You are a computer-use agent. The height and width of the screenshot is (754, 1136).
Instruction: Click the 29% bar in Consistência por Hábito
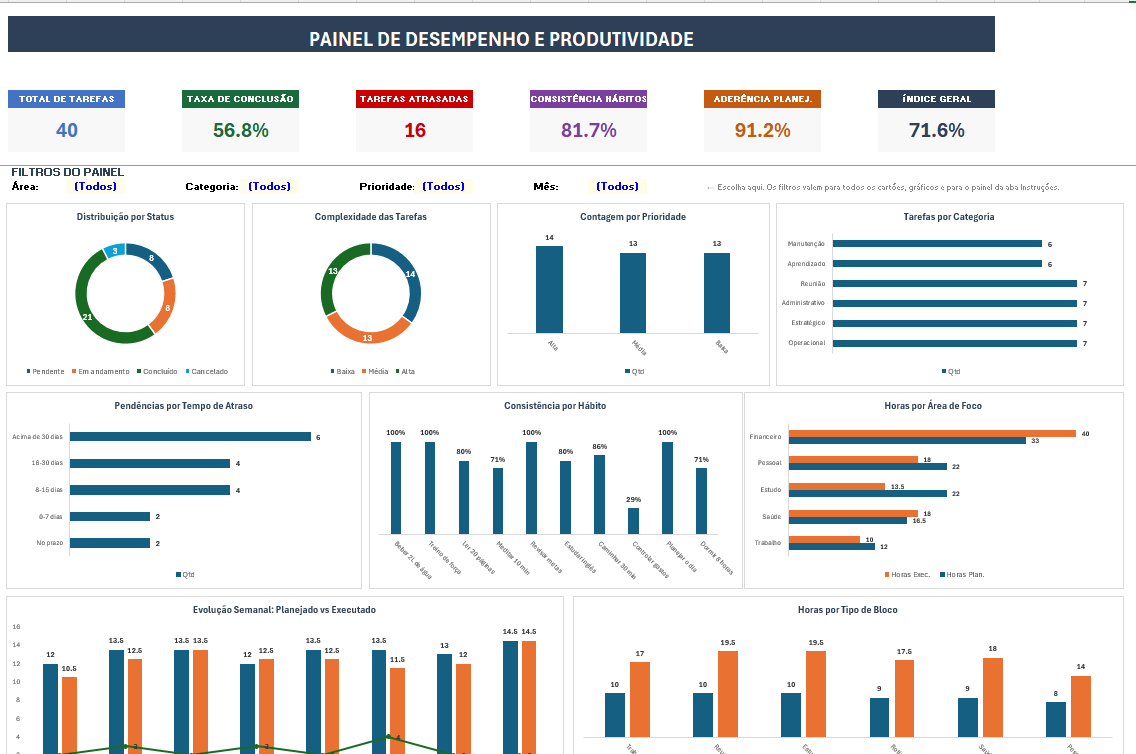click(633, 521)
